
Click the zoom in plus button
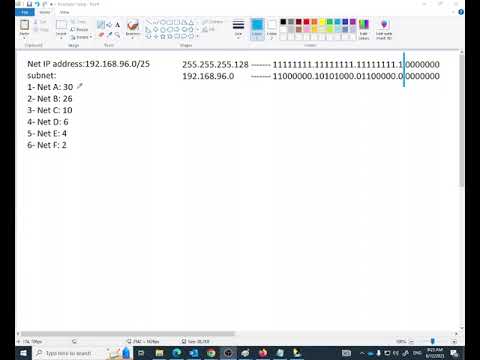point(454,342)
